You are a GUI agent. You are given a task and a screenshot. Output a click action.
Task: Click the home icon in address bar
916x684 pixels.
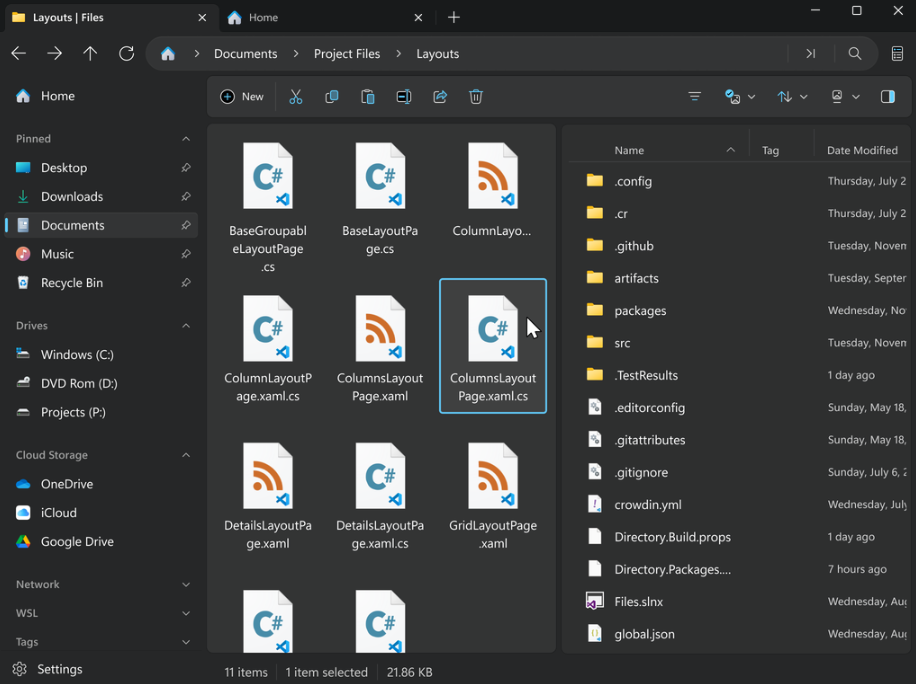click(168, 54)
